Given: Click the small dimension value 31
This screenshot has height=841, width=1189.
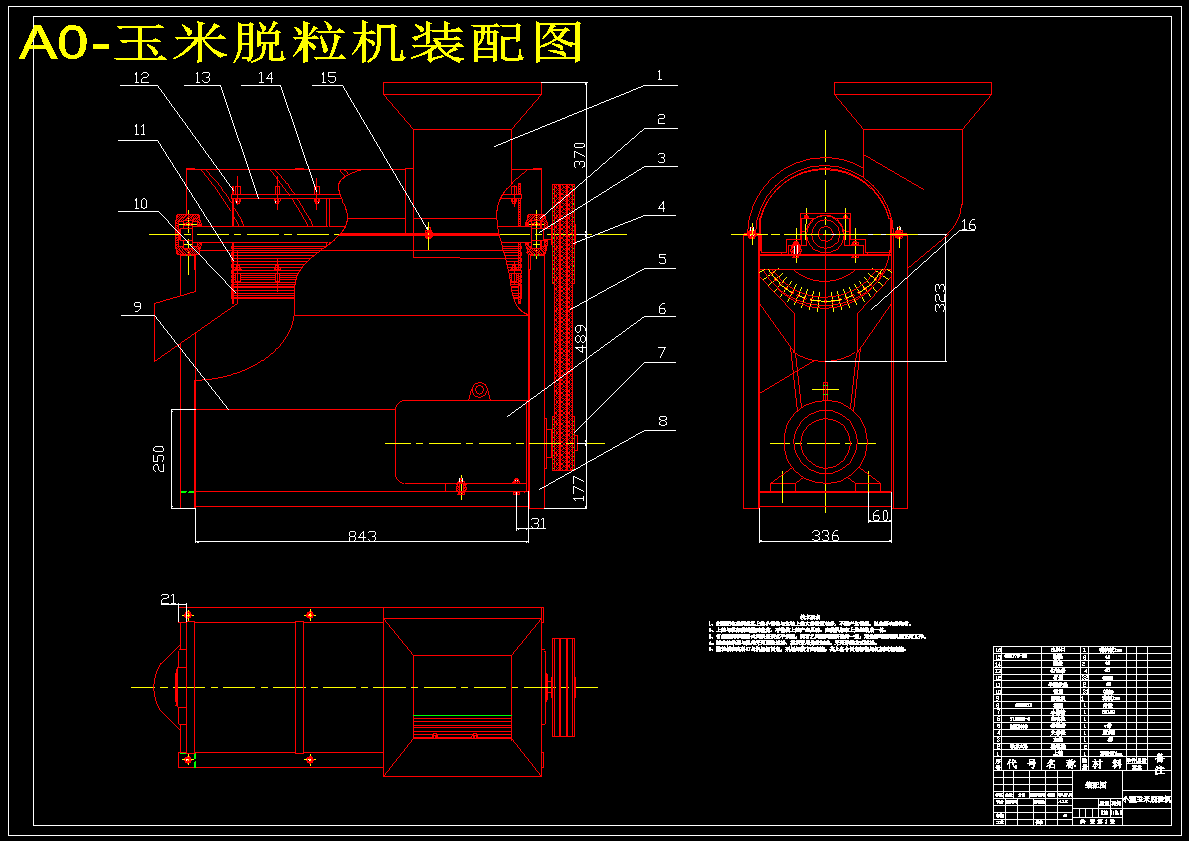Looking at the screenshot, I should click(538, 522).
